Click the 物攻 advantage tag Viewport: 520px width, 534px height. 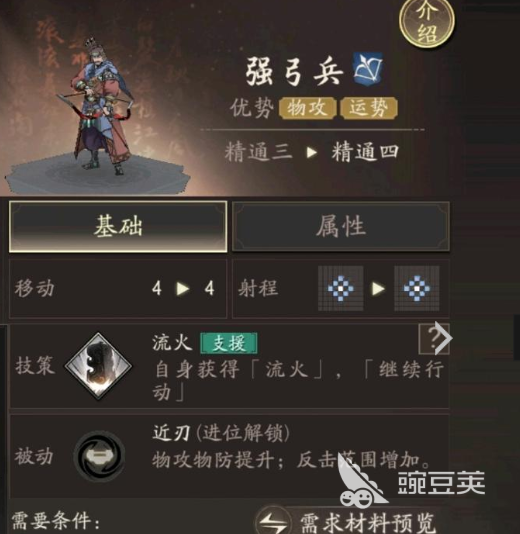pyautogui.click(x=308, y=108)
